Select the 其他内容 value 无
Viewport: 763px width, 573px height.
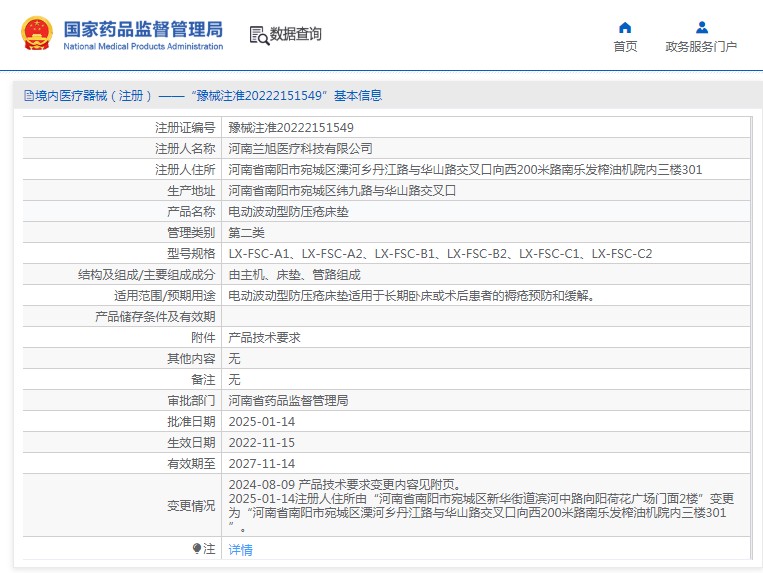point(234,358)
